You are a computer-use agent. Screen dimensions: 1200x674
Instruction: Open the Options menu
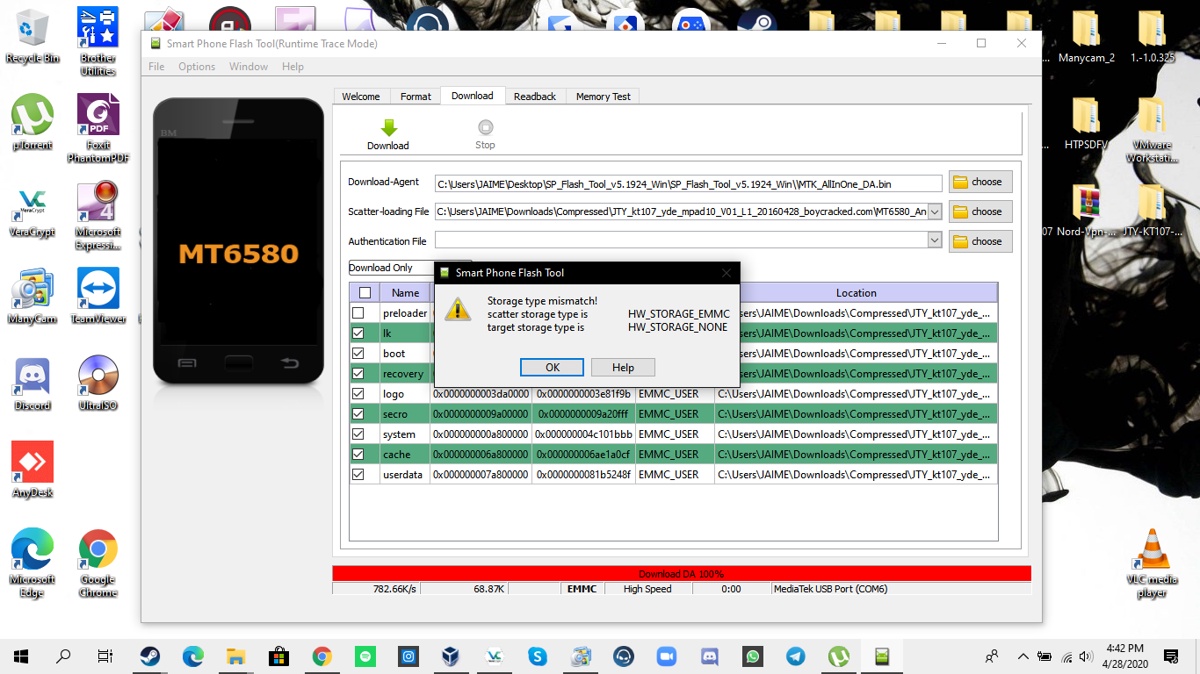tap(197, 67)
